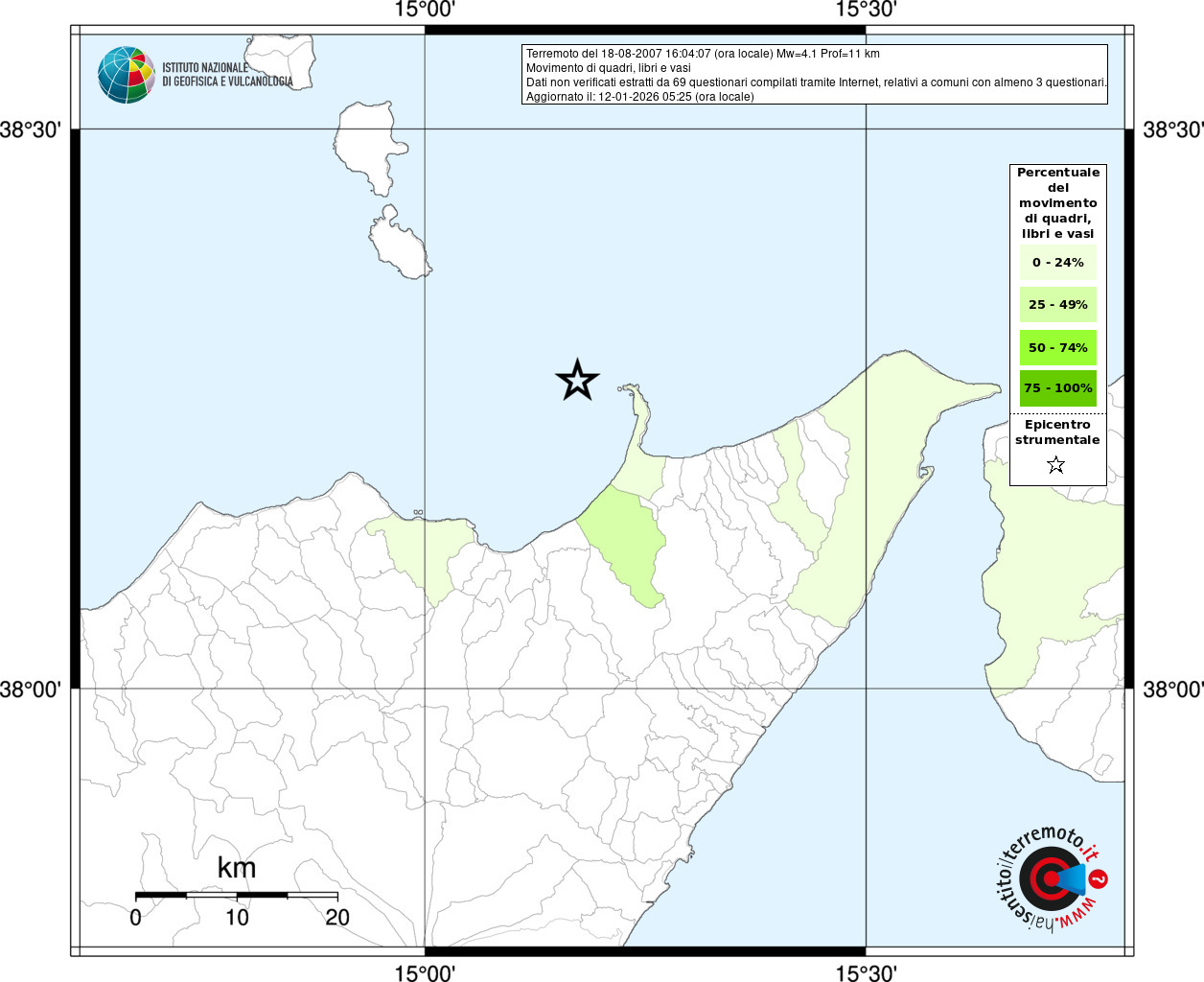Click the left 38°30' latitude label
The height and width of the screenshot is (982, 1204).
31,129
